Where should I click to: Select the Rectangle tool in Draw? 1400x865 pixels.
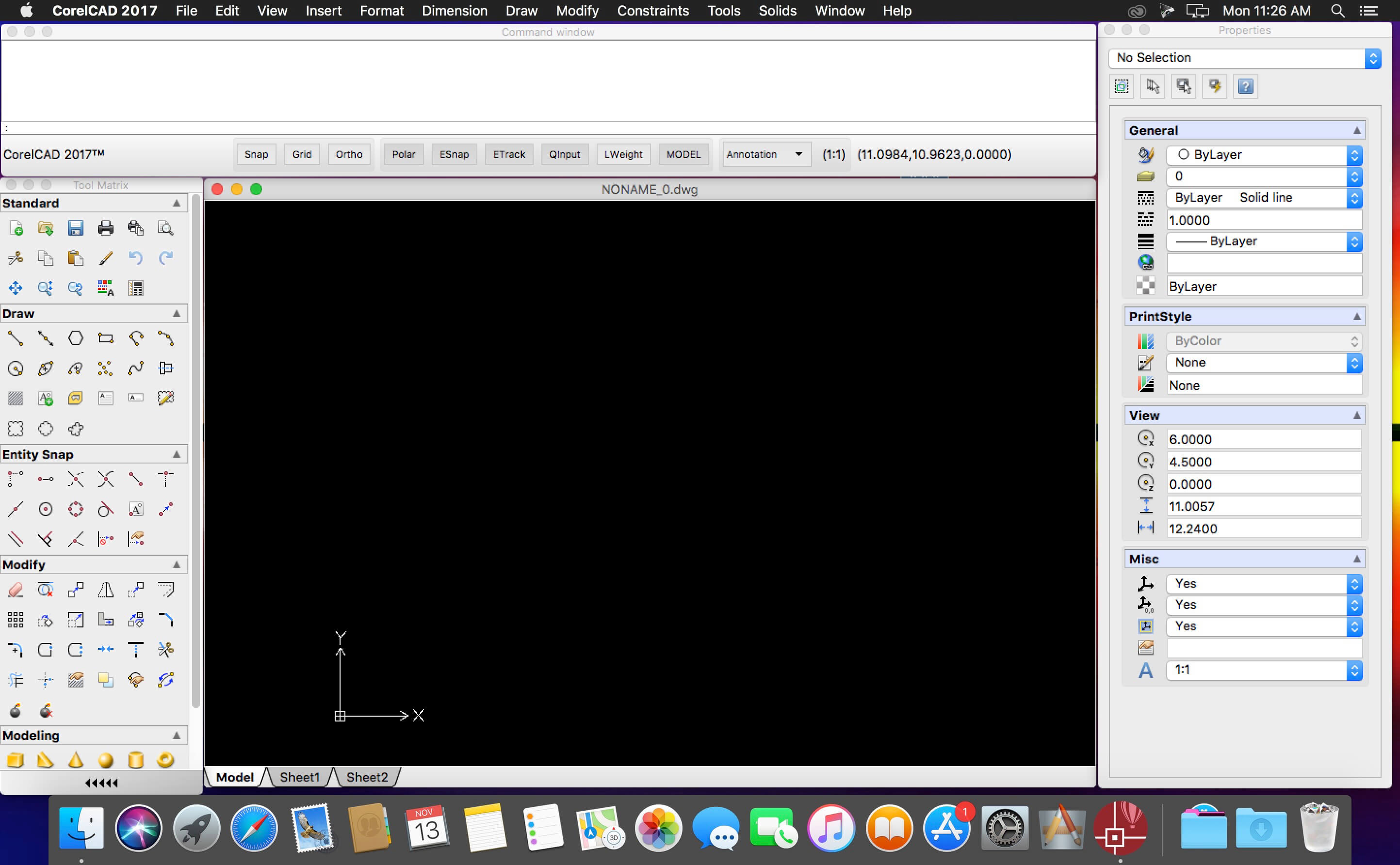tap(106, 338)
